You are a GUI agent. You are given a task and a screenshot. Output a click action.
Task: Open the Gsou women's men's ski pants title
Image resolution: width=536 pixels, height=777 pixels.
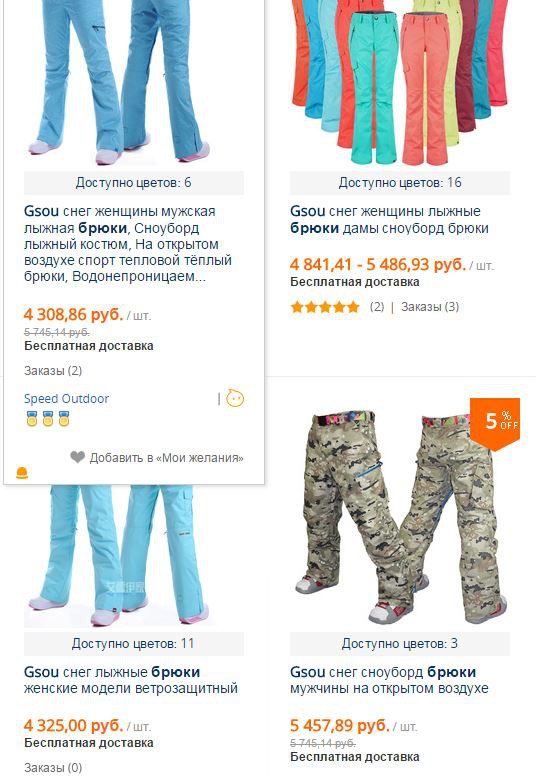[x=128, y=244]
